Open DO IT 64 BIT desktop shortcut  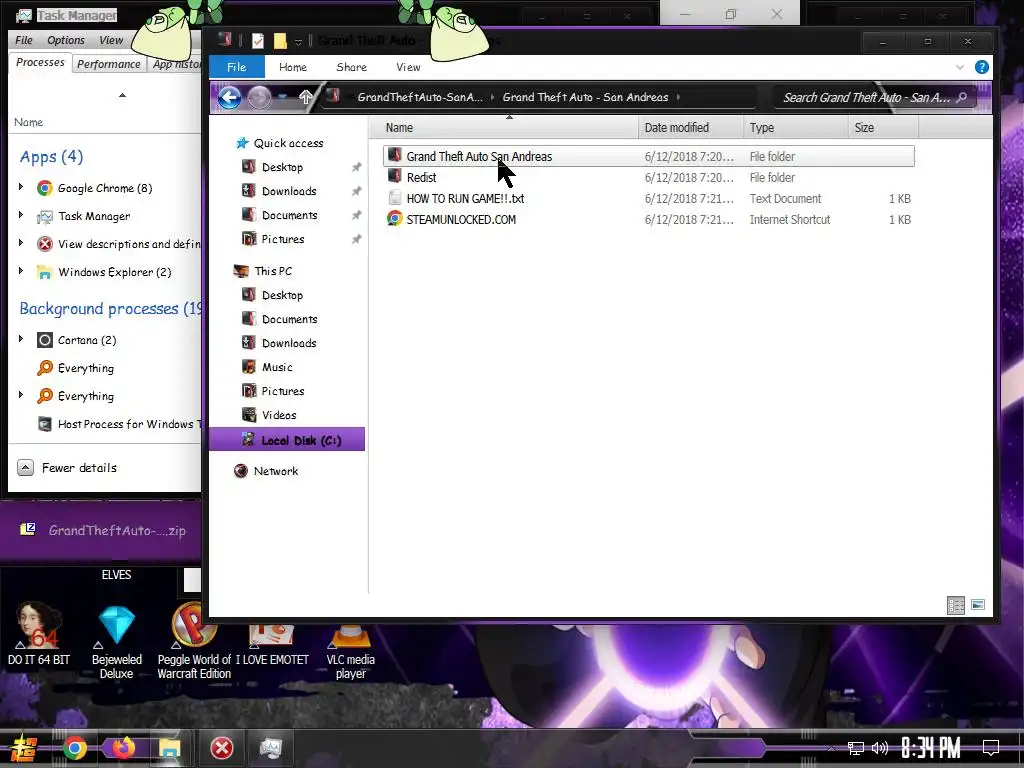point(39,635)
